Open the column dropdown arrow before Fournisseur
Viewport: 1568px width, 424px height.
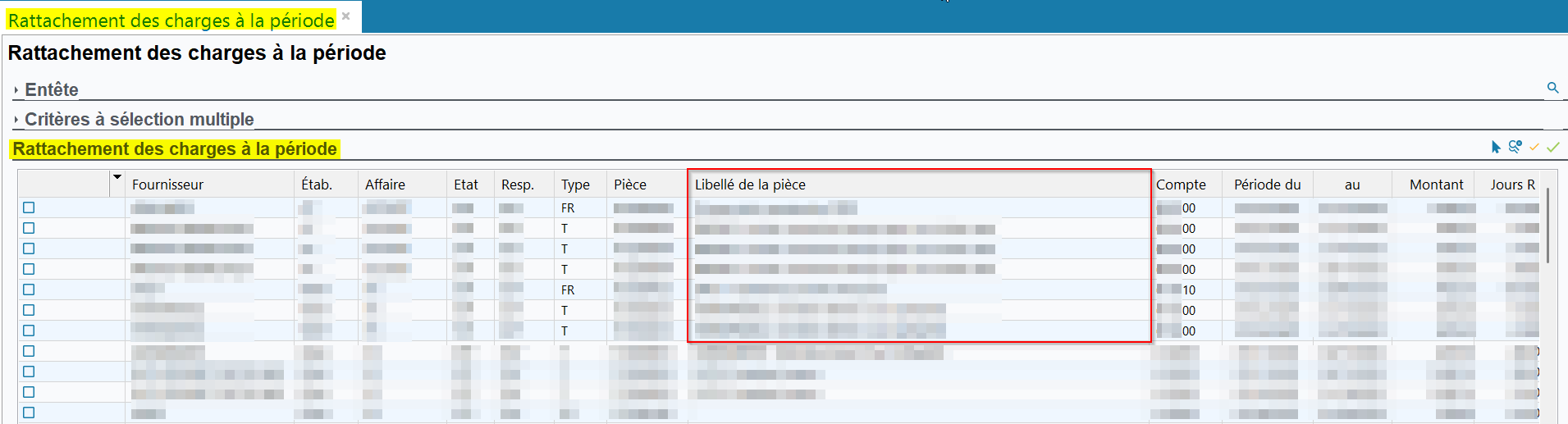click(117, 177)
